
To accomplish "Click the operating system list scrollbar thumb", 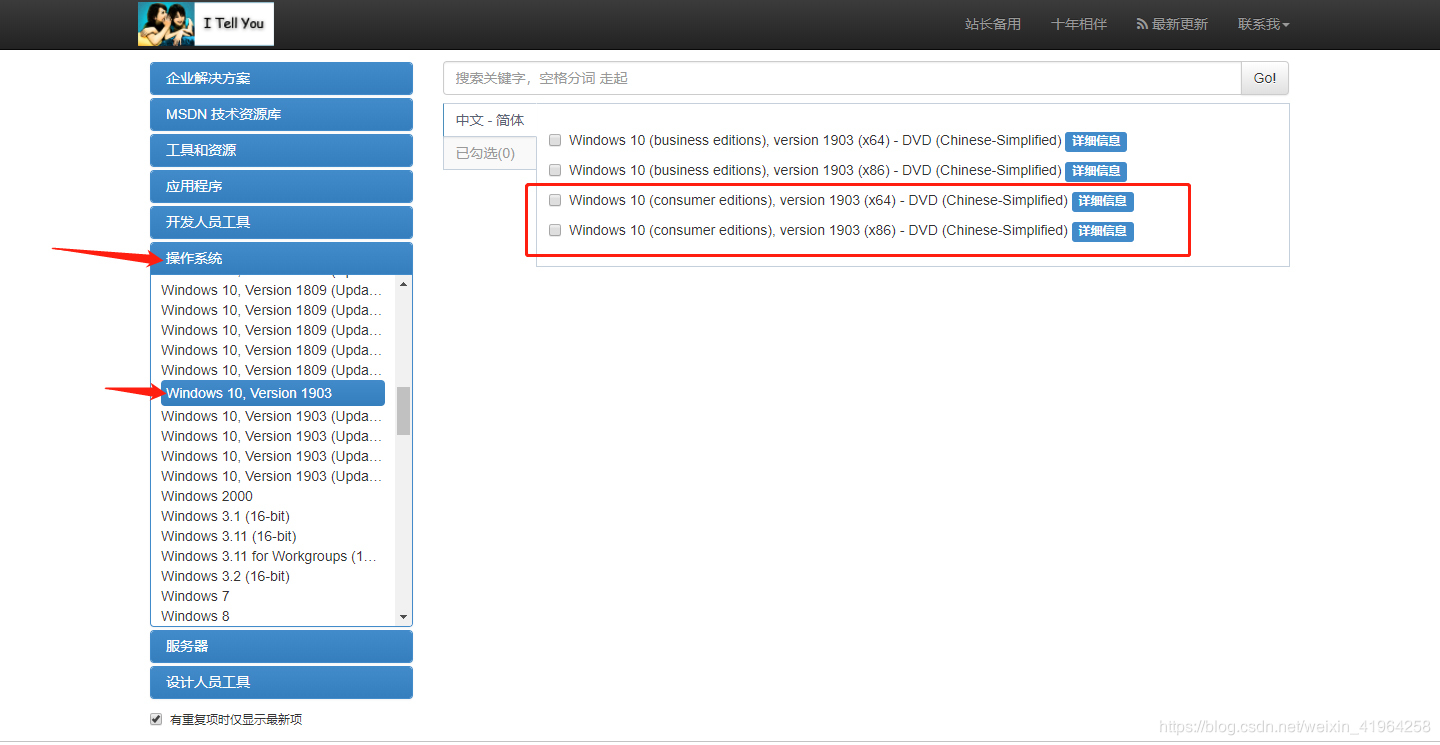I will [x=403, y=411].
